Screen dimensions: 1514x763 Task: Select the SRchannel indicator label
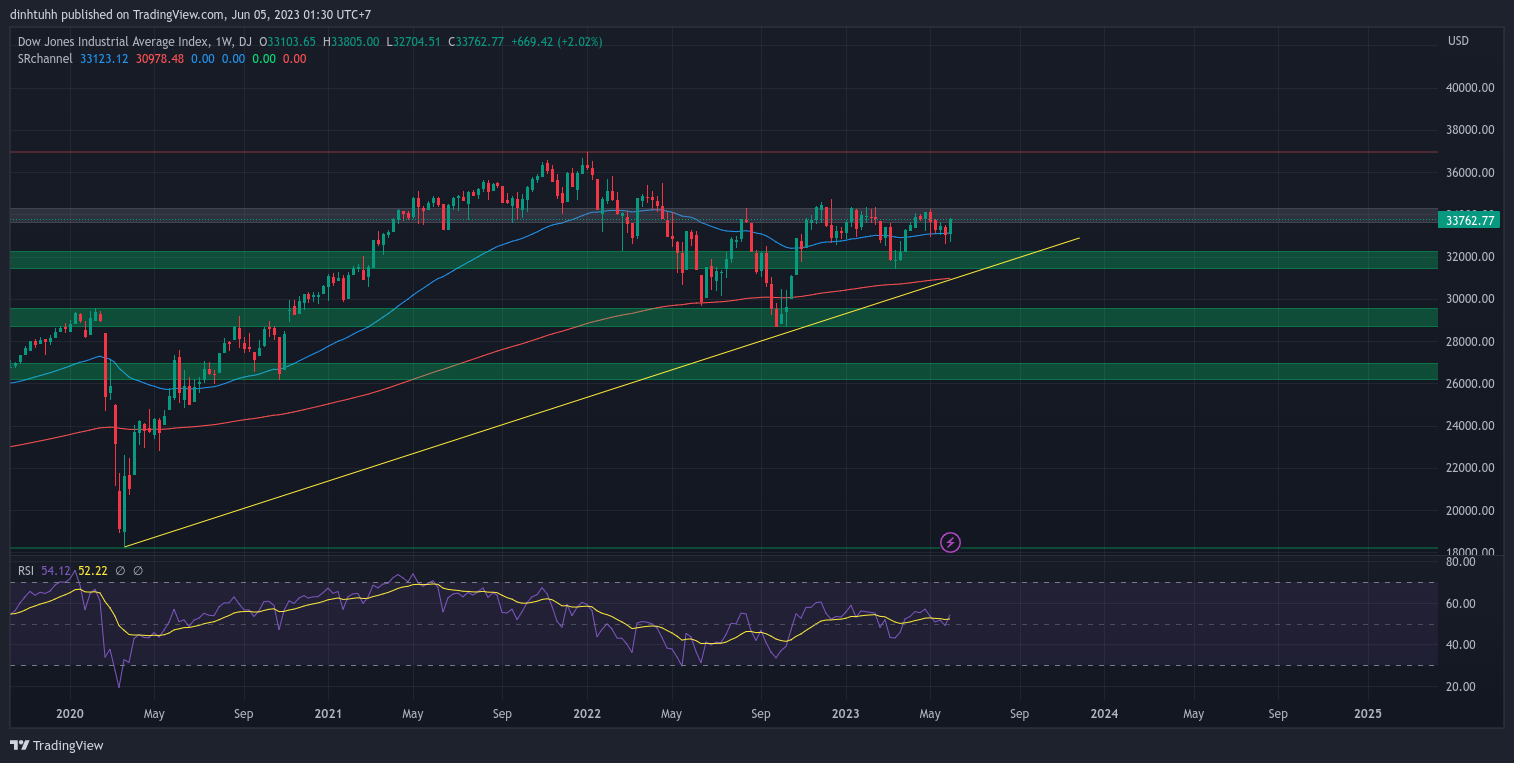[46, 59]
